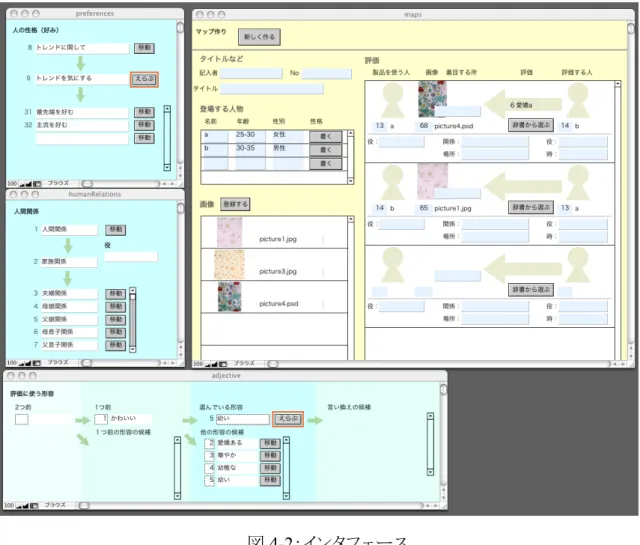Click えらぶ button beside トレンドを気にする
The height and width of the screenshot is (545, 640).
(x=144, y=79)
